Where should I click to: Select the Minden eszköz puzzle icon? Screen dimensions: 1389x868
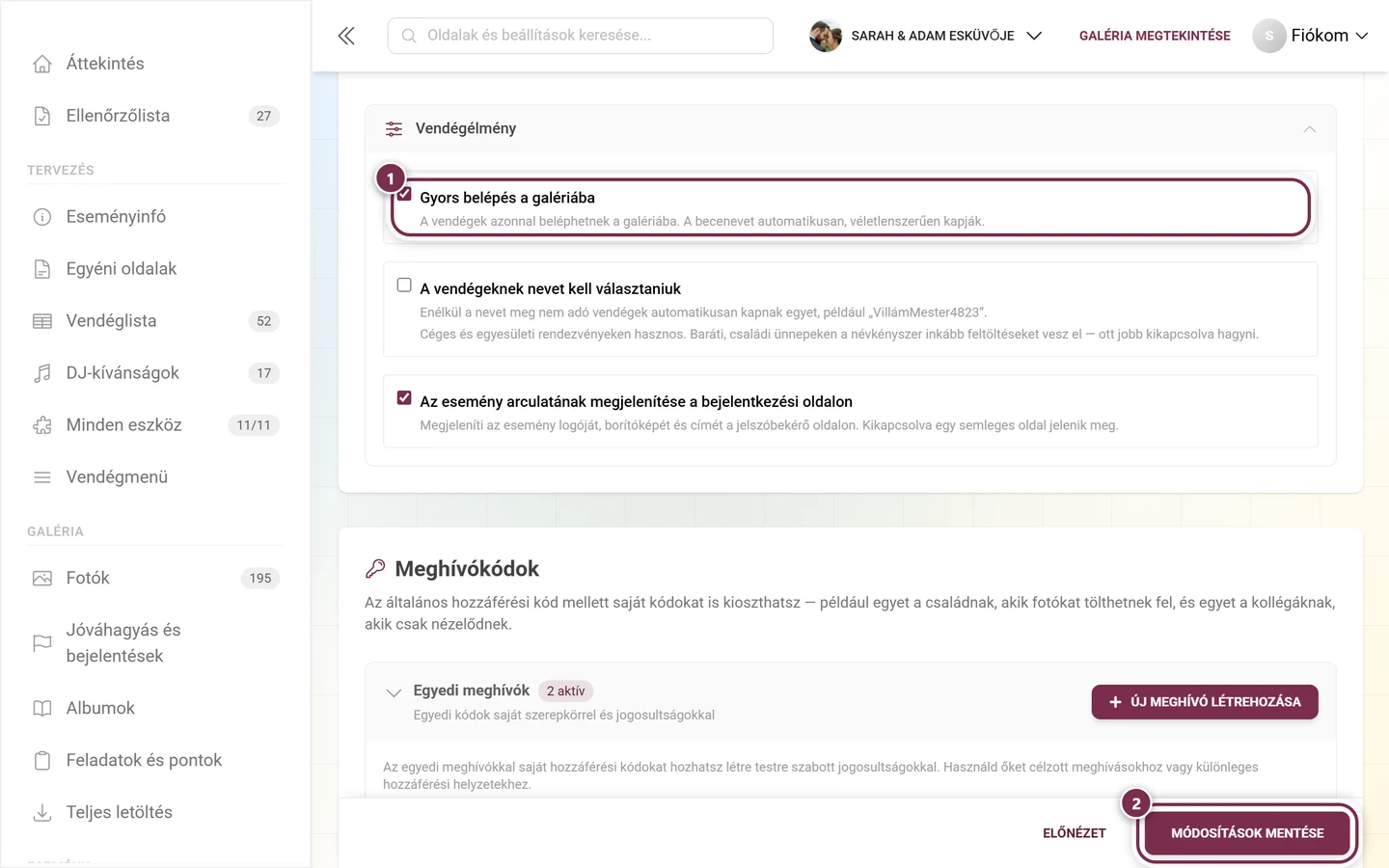(x=42, y=425)
